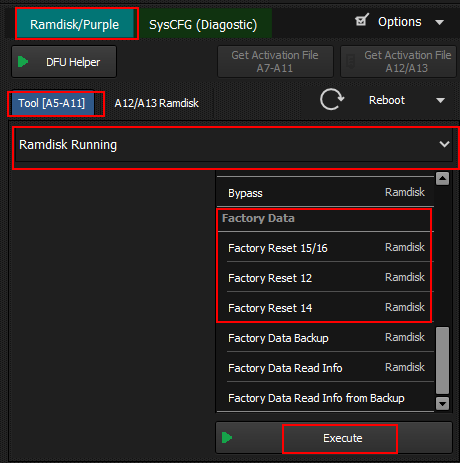Select the Tool [A5-A11] tab
This screenshot has height=463, width=460.
pos(52,103)
